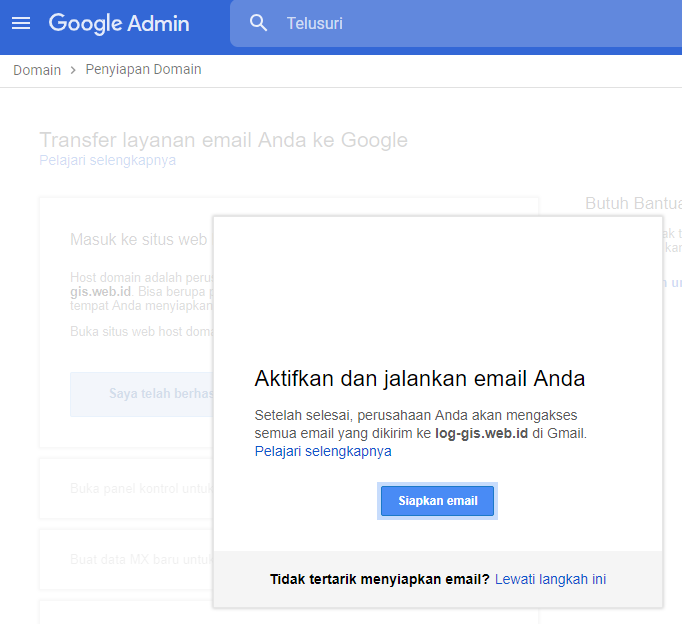Click the Aktifkan dan jalankan email Anda heading
The width and height of the screenshot is (682, 624).
tap(420, 379)
